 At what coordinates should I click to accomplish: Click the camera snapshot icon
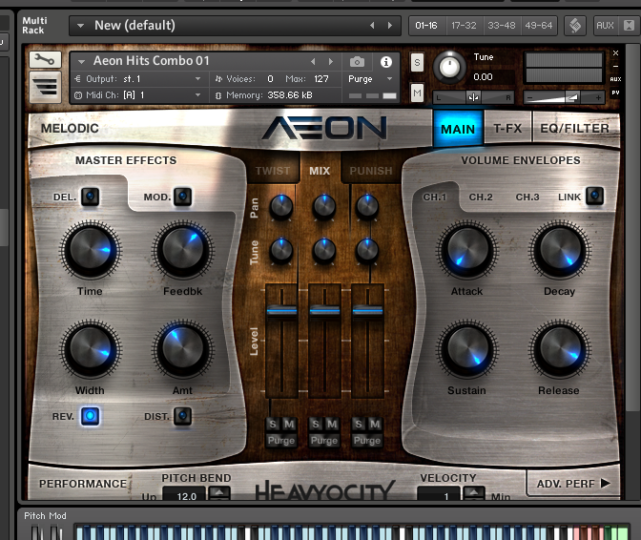[x=357, y=62]
